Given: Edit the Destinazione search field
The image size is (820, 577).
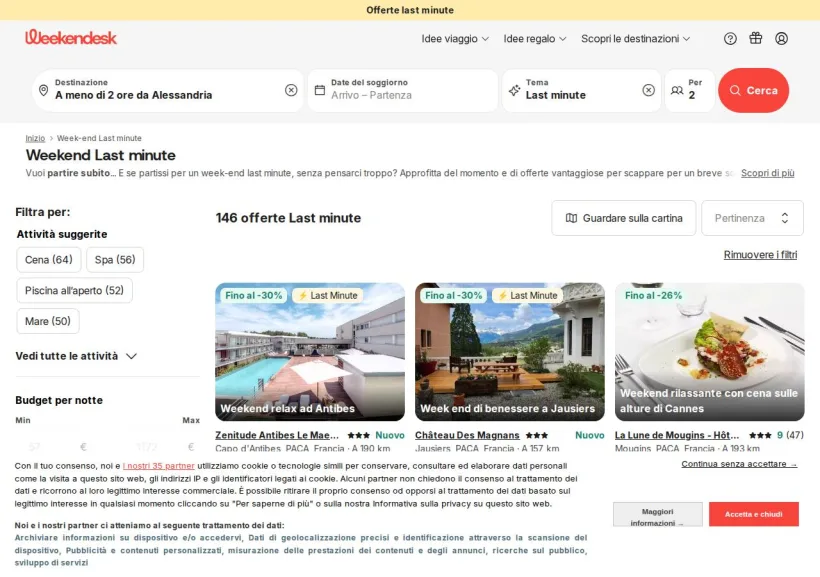Looking at the screenshot, I should tap(167, 90).
